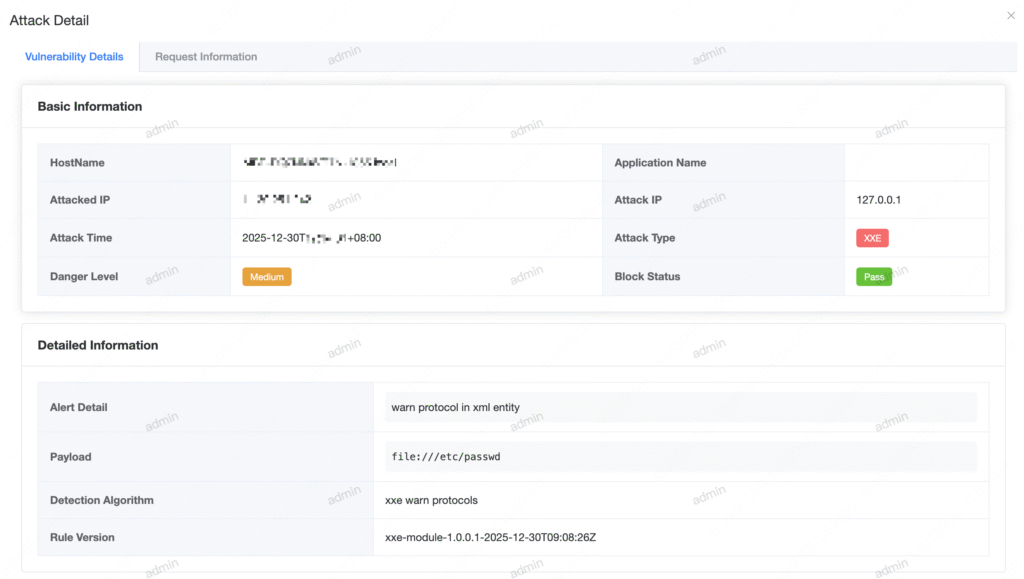Click the blurred HostName value

(x=321, y=162)
